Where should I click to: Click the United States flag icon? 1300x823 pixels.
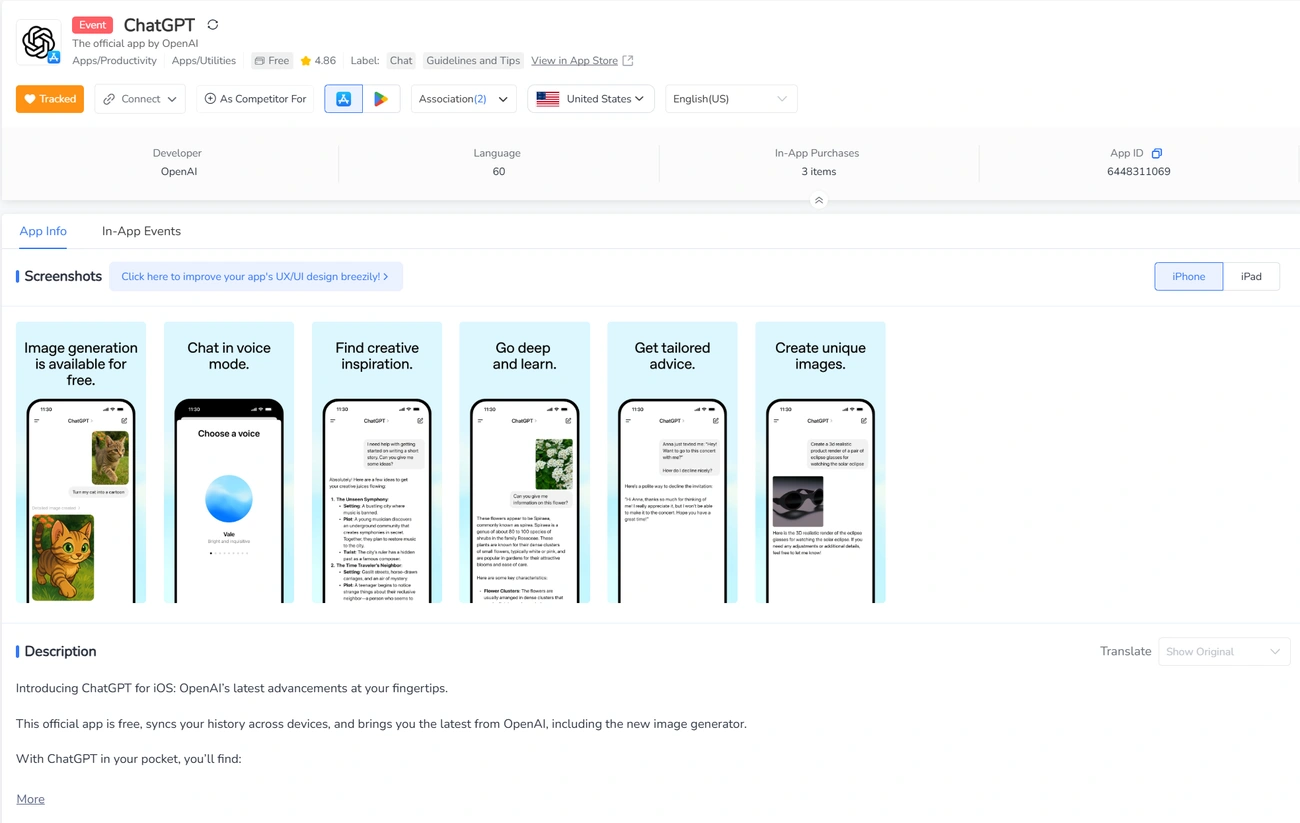pyautogui.click(x=546, y=99)
